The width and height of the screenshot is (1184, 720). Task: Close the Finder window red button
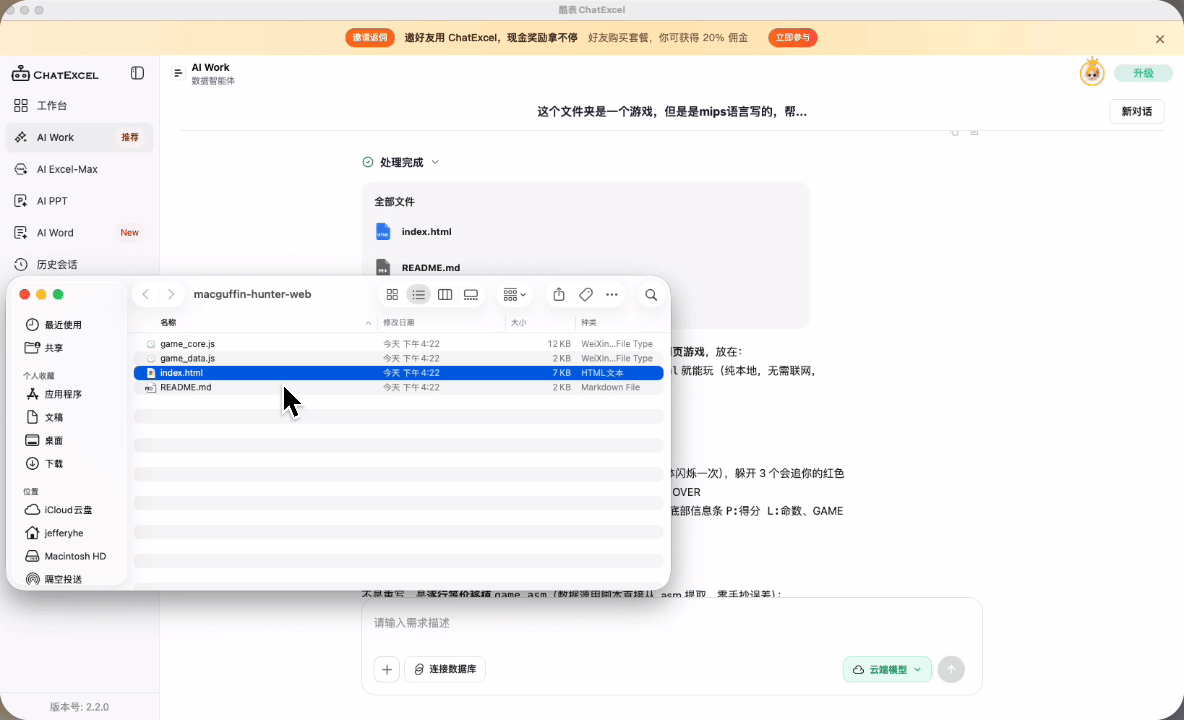coord(24,294)
